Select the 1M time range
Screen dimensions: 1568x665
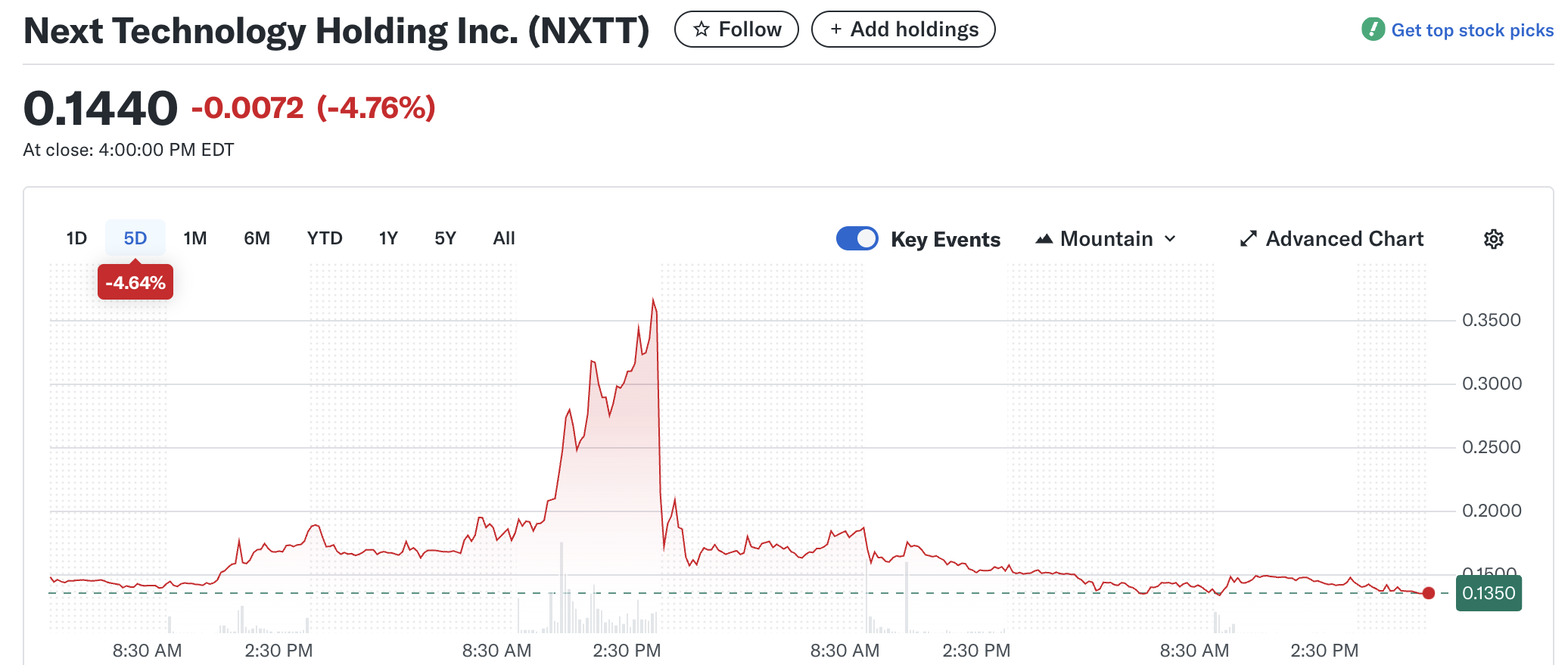[195, 238]
